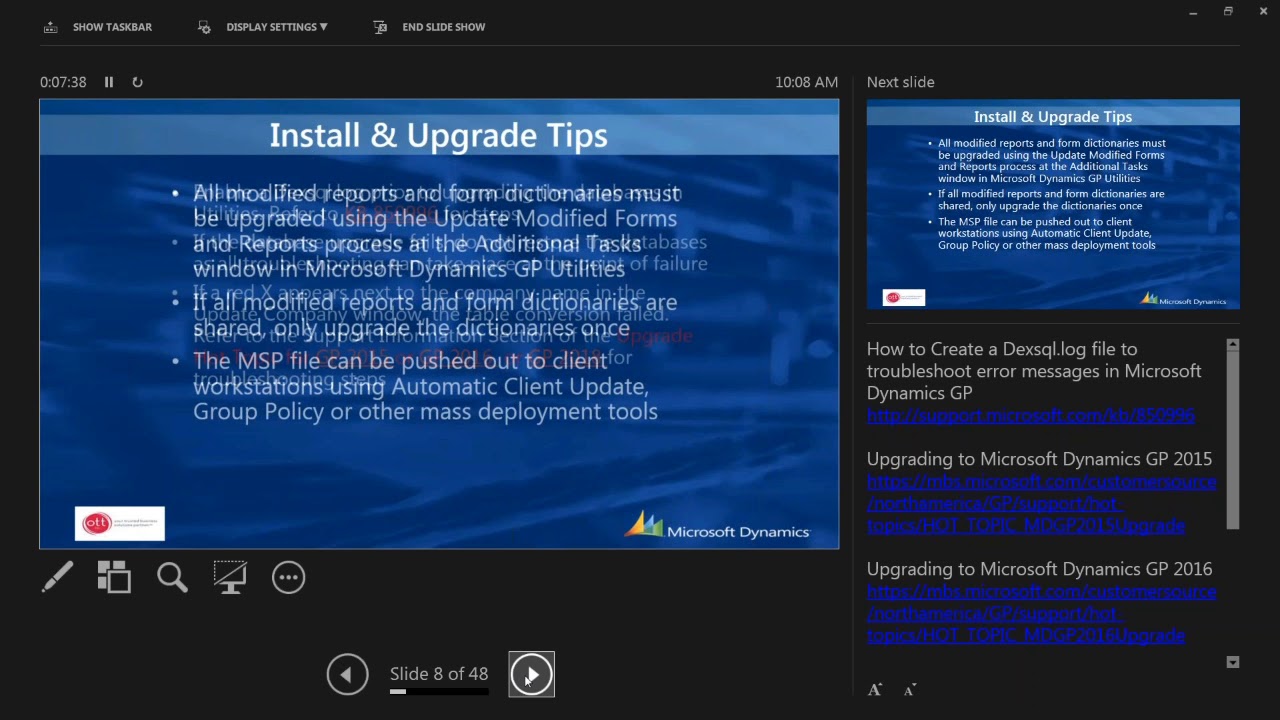Click the current slide view
The width and height of the screenshot is (1280, 720).
(x=439, y=324)
